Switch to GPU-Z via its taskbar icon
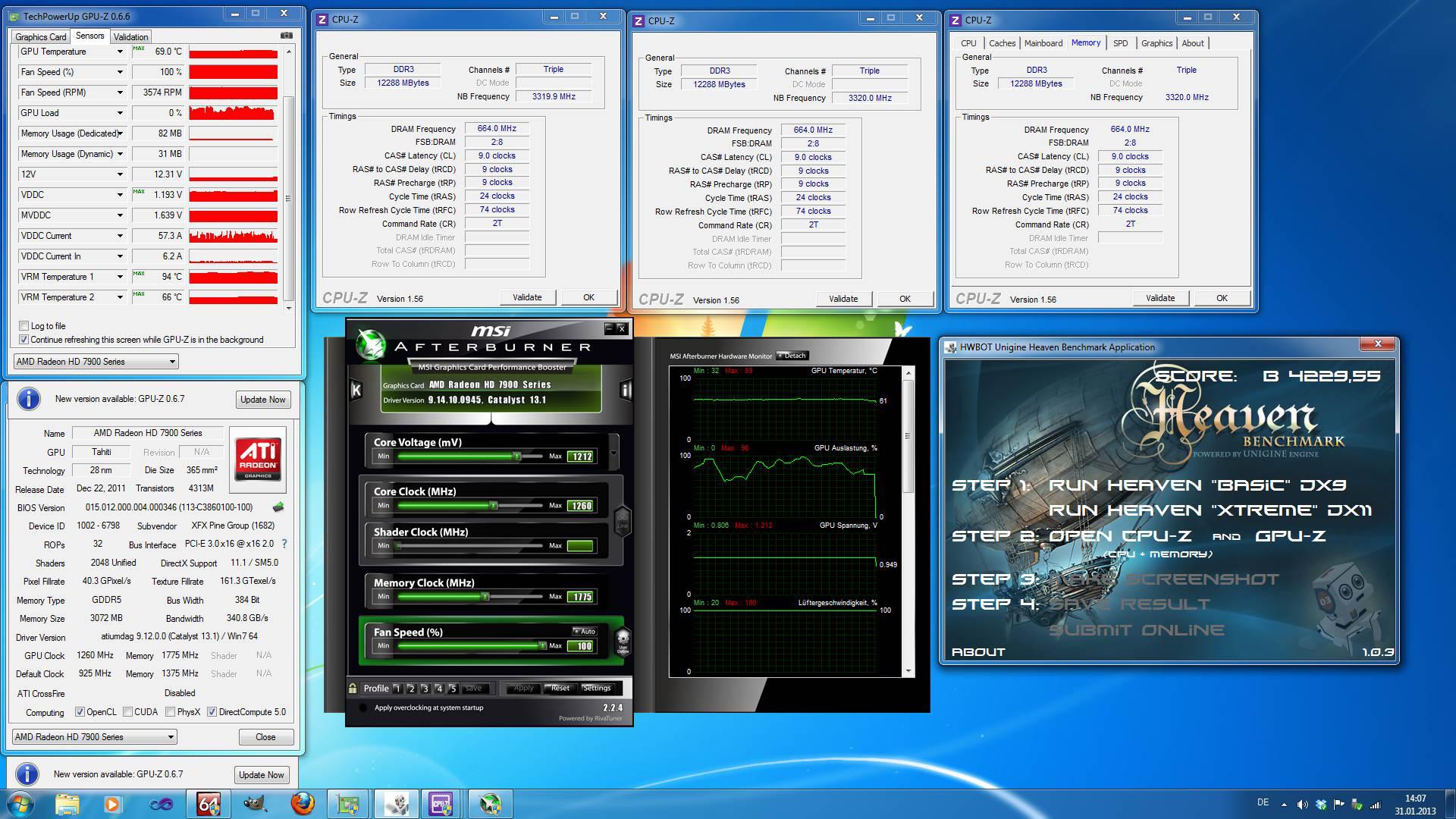The height and width of the screenshot is (819, 1456). click(348, 804)
